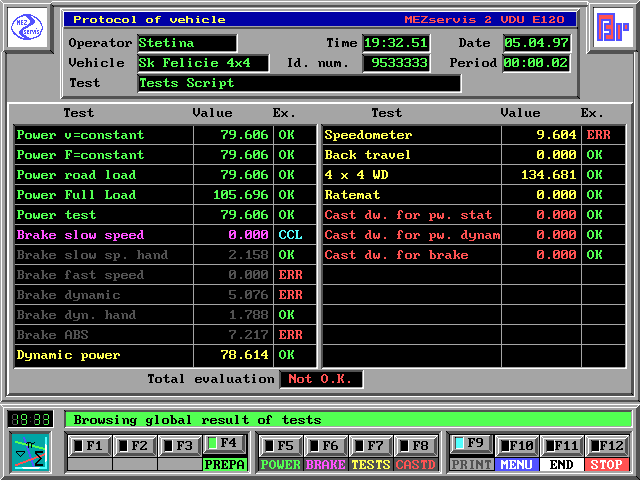Select the Power v=constant row
The height and width of the screenshot is (480, 640).
pos(165,135)
